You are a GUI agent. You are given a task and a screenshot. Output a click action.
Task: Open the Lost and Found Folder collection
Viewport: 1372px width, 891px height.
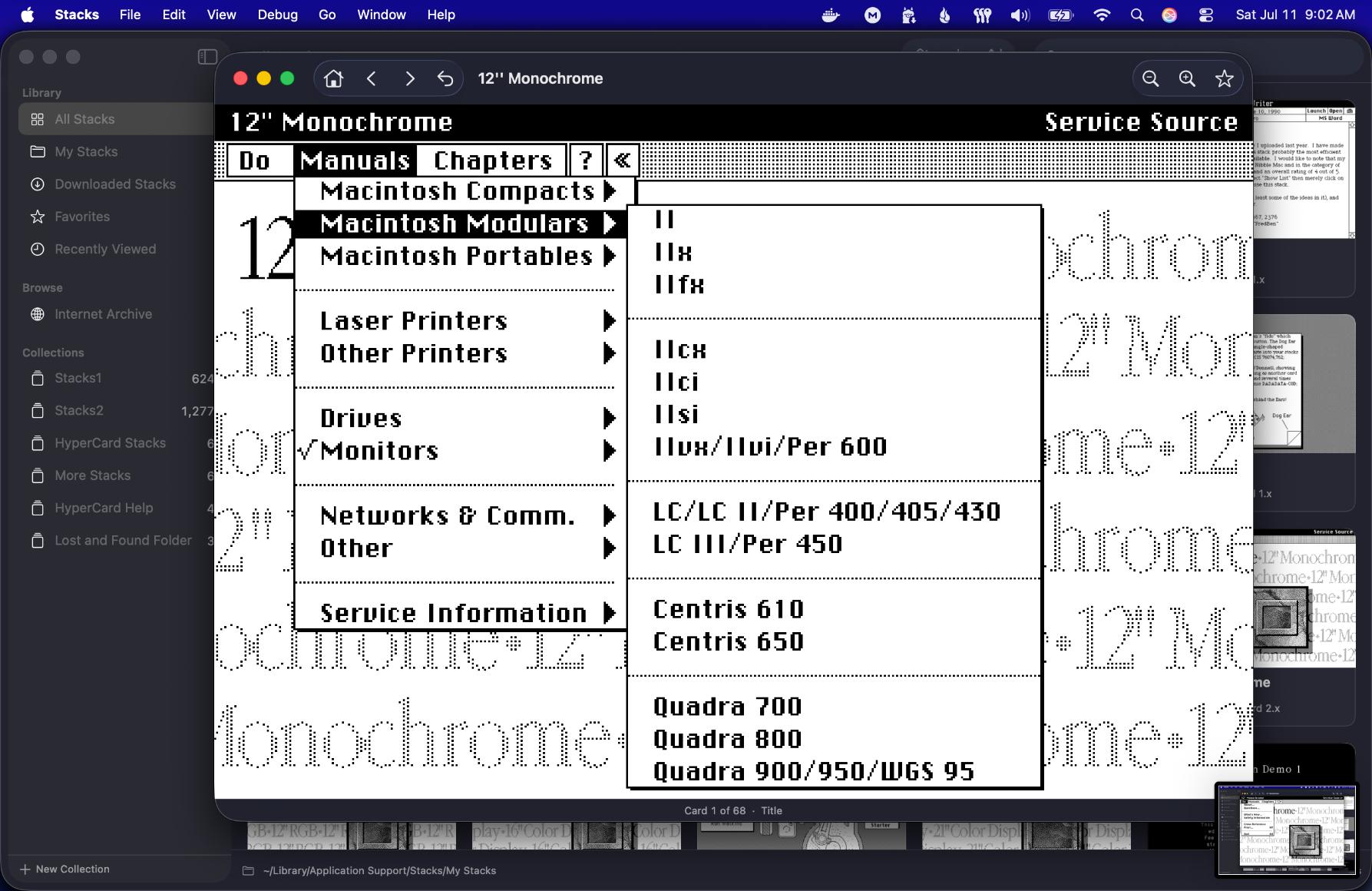click(x=116, y=541)
